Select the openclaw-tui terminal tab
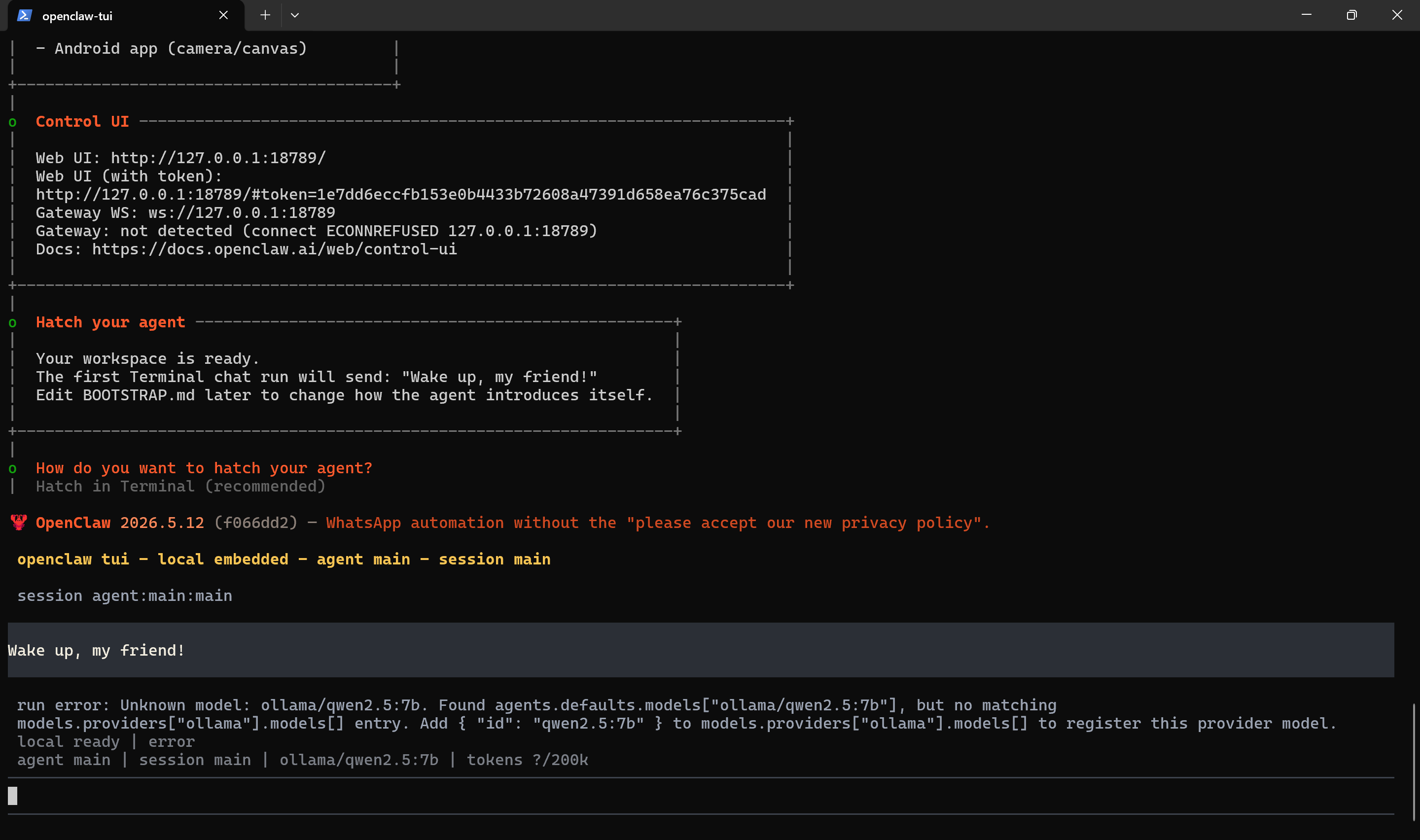 126,15
